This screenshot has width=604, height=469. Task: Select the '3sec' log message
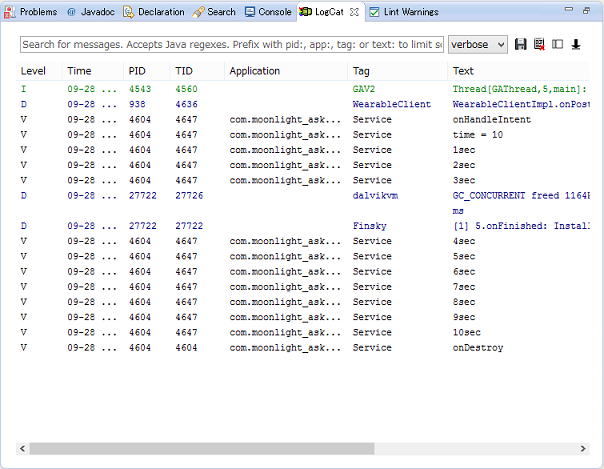tap(464, 180)
